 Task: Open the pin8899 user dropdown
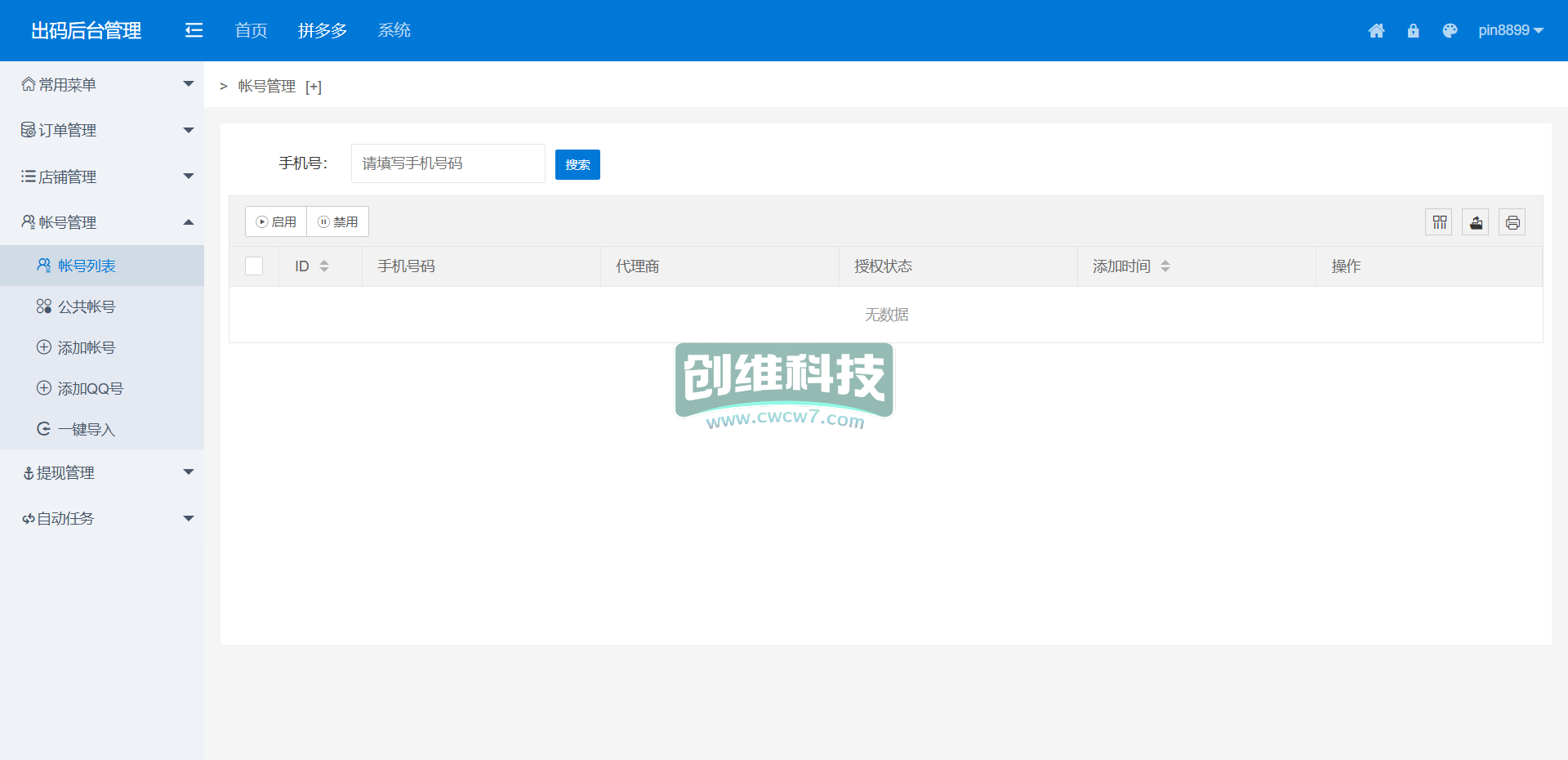click(1510, 30)
